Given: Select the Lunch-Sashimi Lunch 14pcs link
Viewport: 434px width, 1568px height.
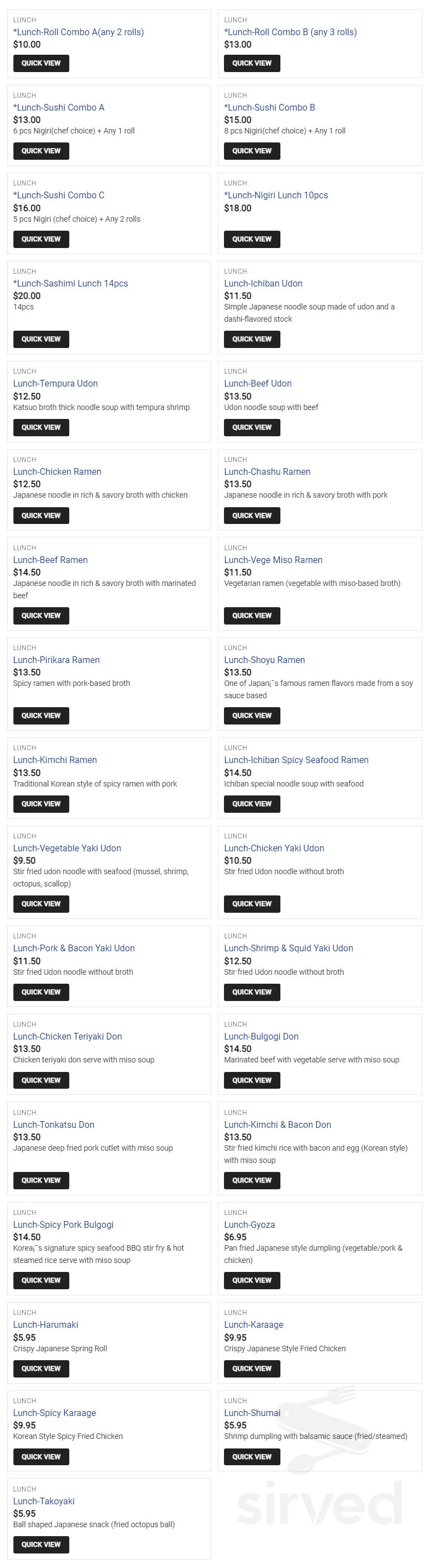Looking at the screenshot, I should coord(70,284).
